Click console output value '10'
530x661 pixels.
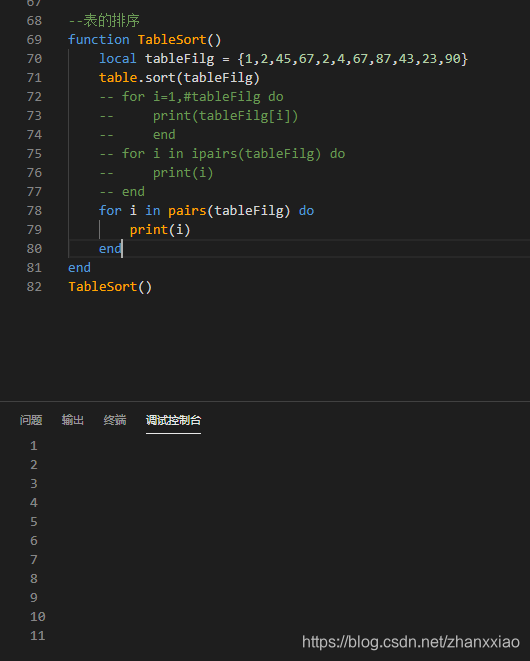38,617
